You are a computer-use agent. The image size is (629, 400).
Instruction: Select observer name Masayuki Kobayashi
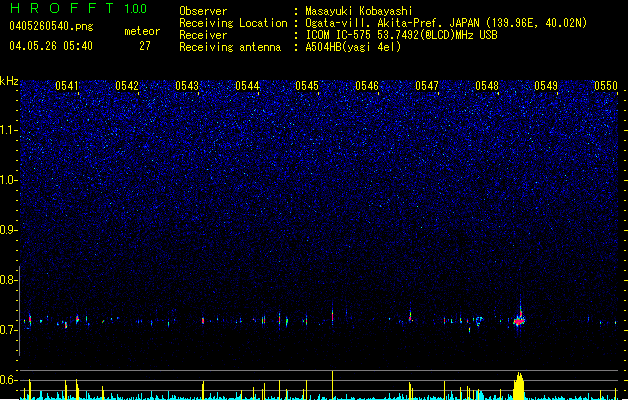tap(359, 11)
